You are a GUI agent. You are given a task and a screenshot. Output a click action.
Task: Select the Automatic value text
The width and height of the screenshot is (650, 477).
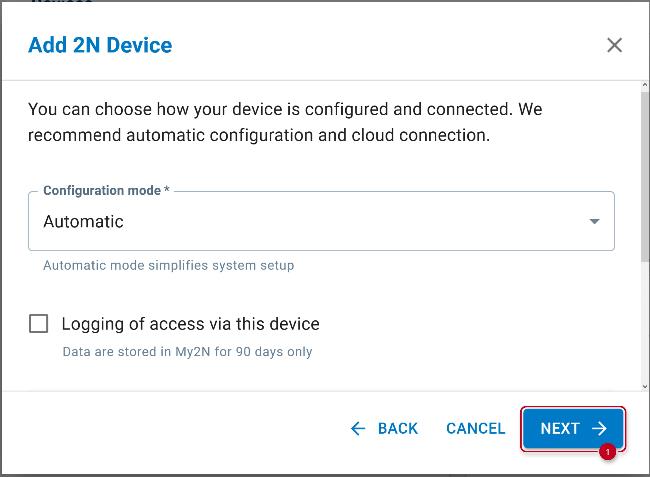(84, 221)
